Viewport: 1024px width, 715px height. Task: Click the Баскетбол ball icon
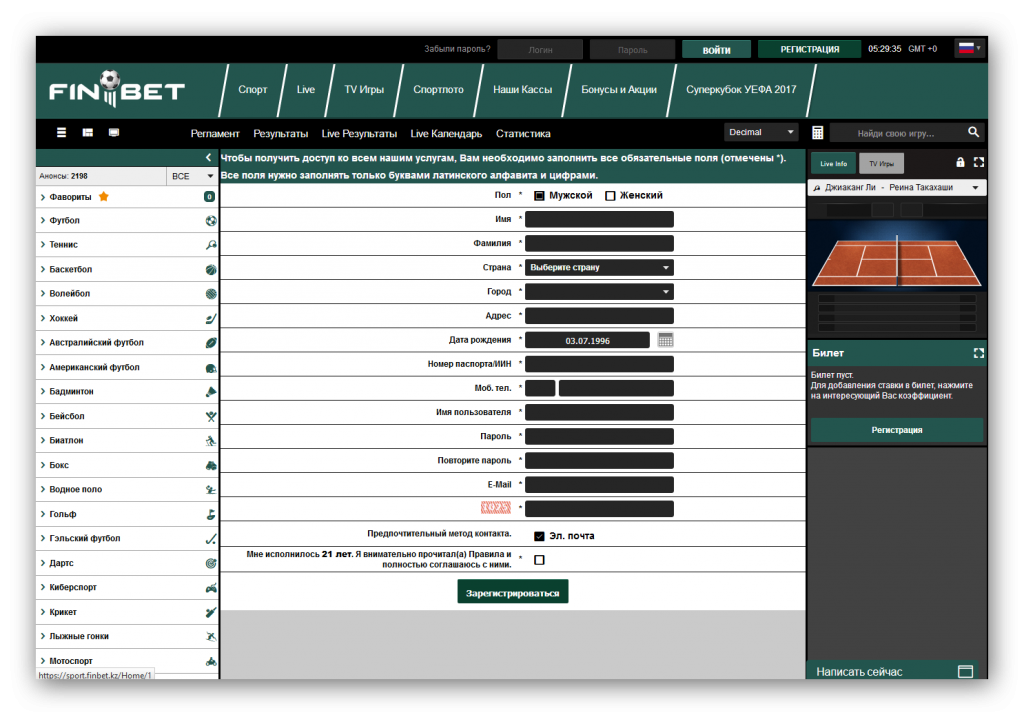pyautogui.click(x=211, y=270)
